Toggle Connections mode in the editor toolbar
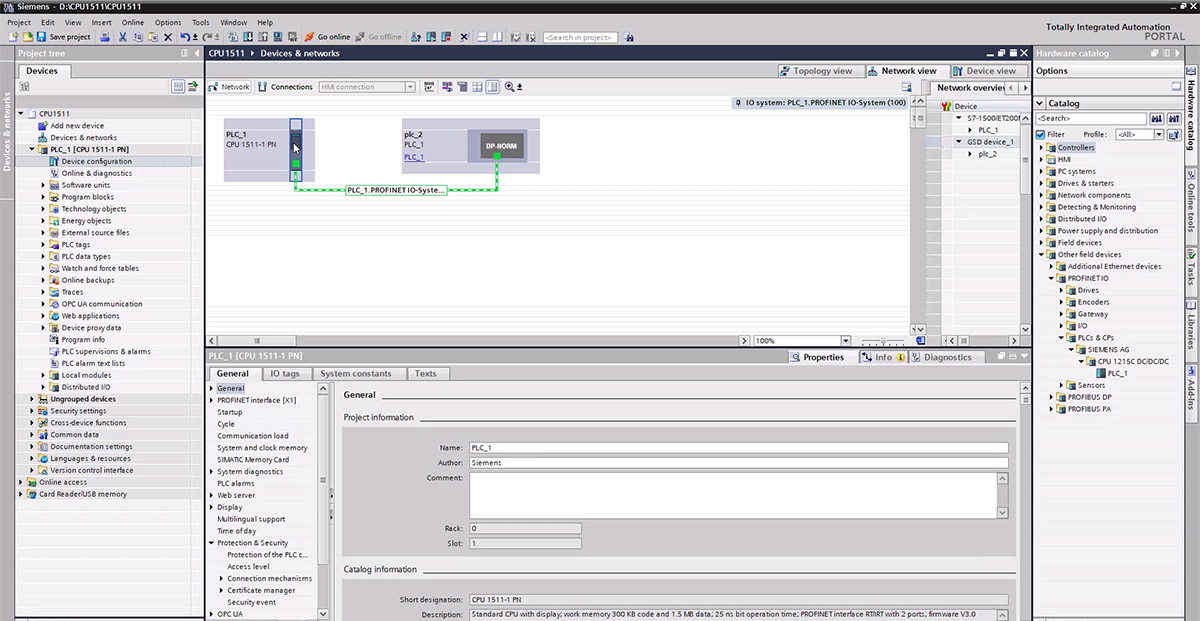The height and width of the screenshot is (621, 1200). coord(285,87)
